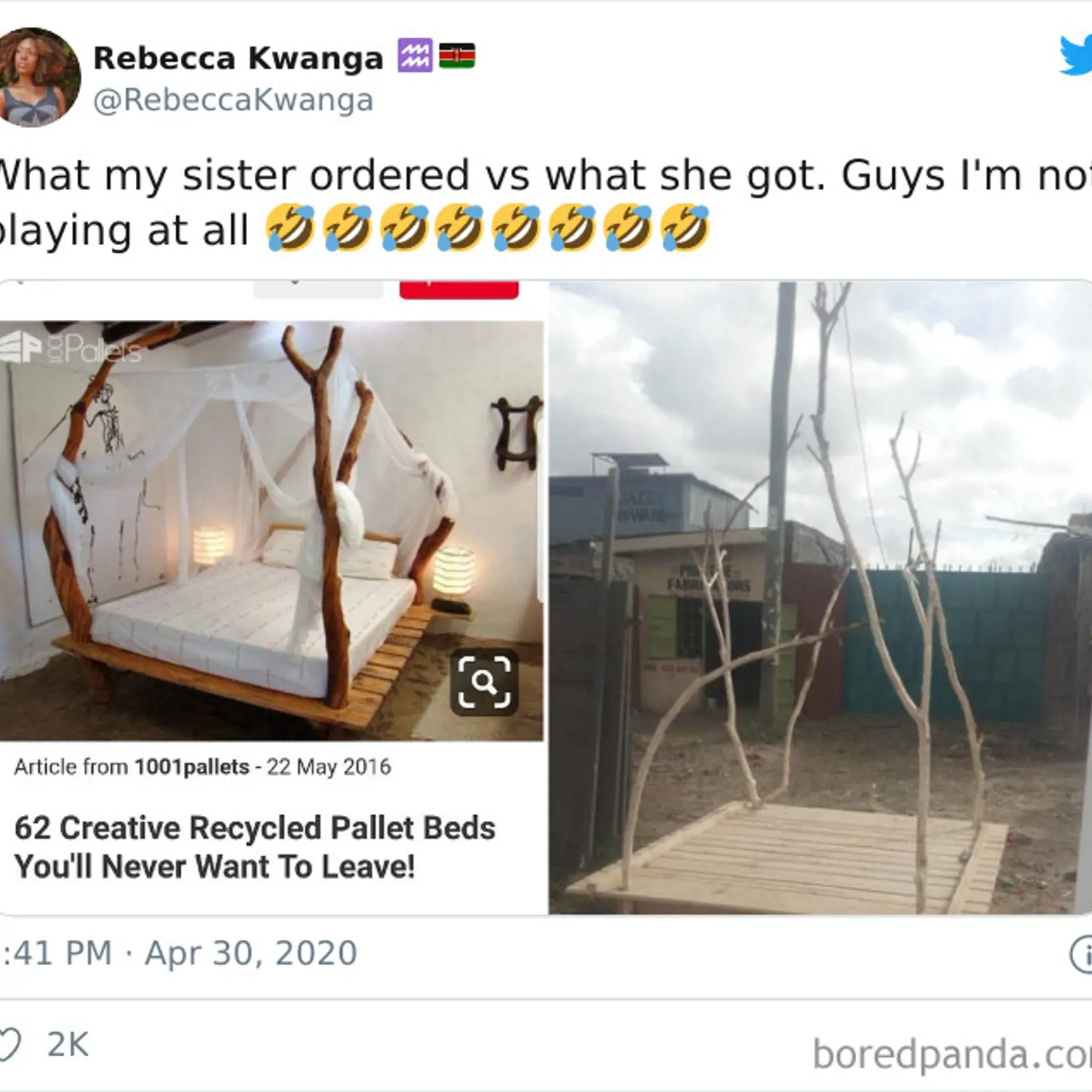
Task: Click the red button above bed image
Action: [459, 289]
